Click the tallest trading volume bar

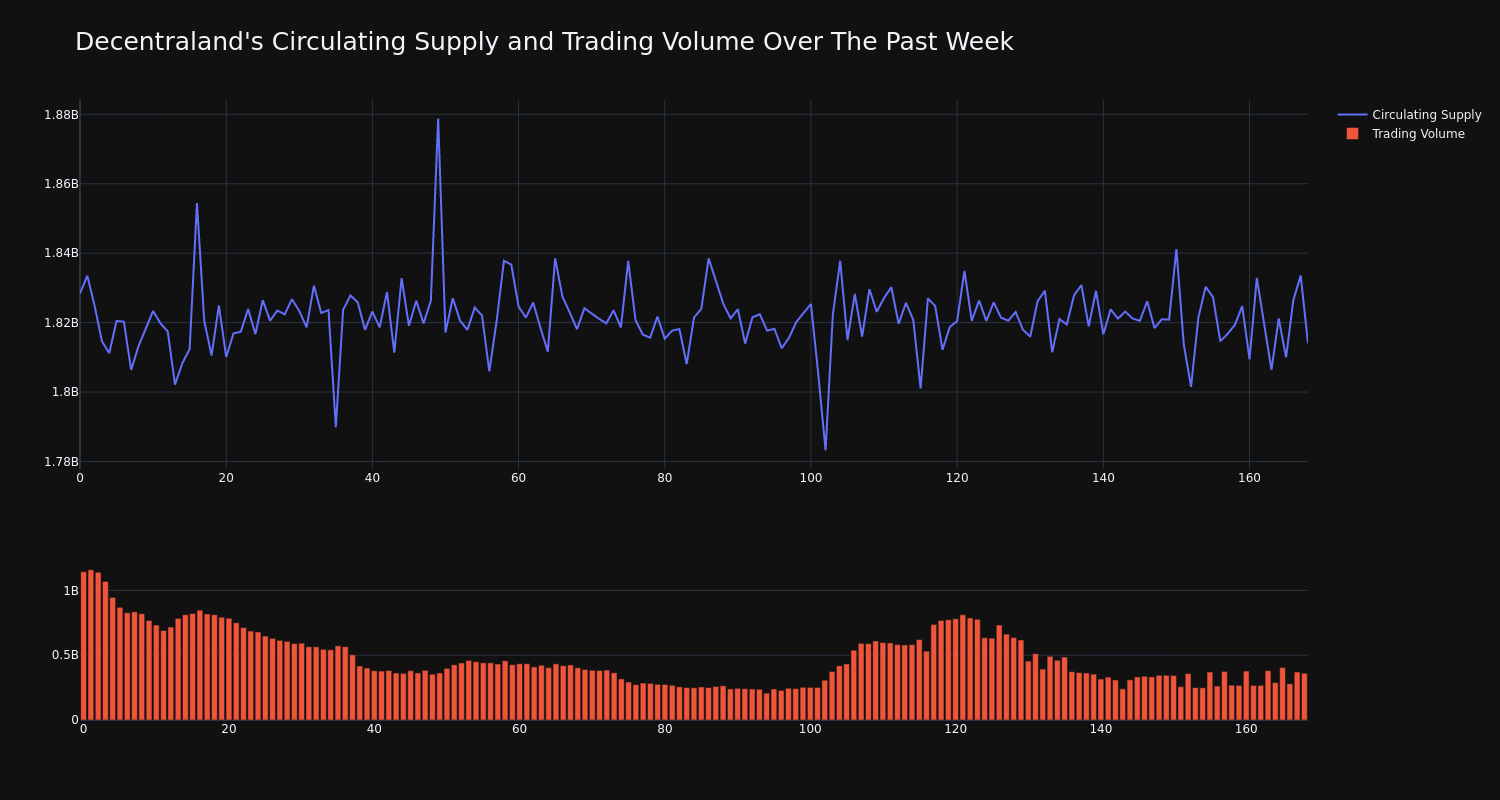pos(91,645)
